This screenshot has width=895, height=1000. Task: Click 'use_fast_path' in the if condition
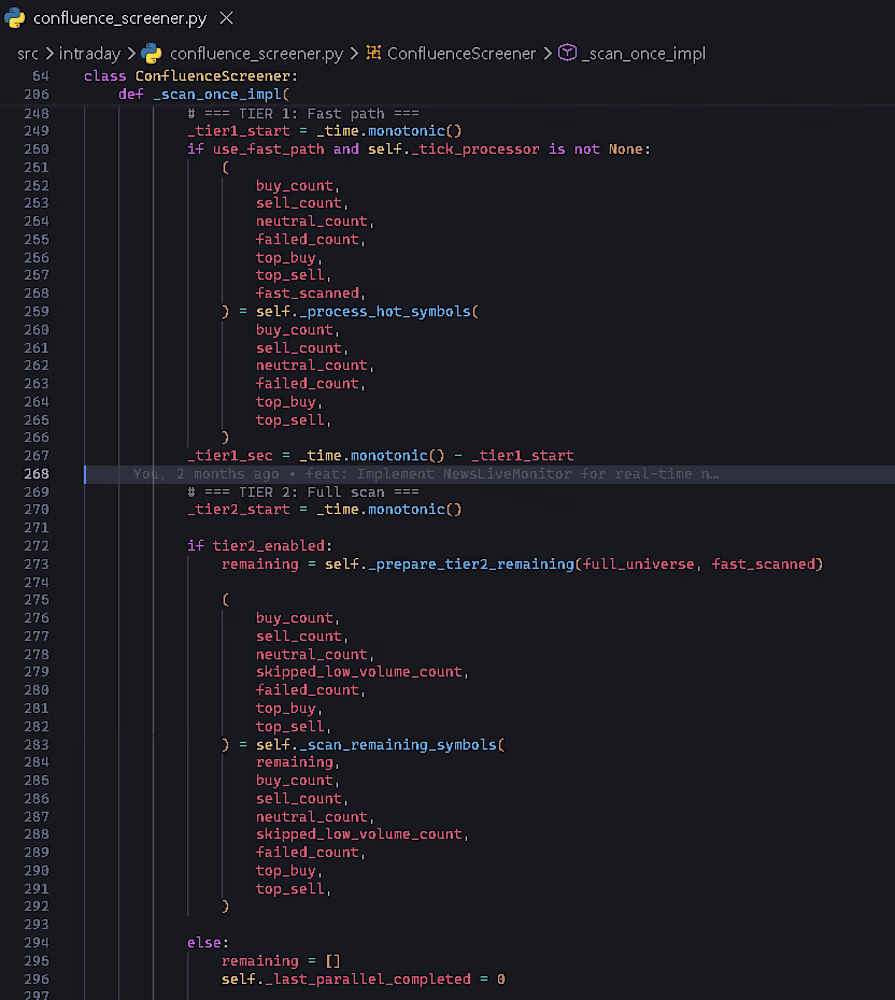268,149
